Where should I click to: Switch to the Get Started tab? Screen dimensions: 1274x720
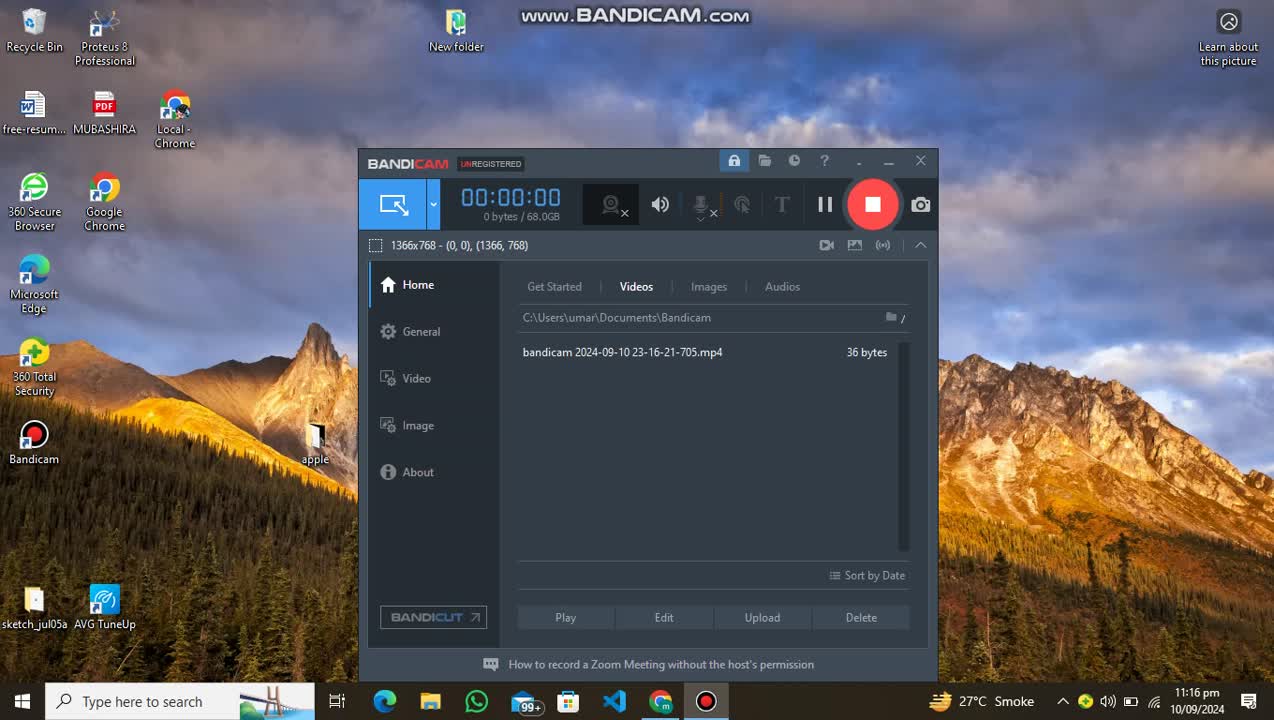(x=554, y=287)
